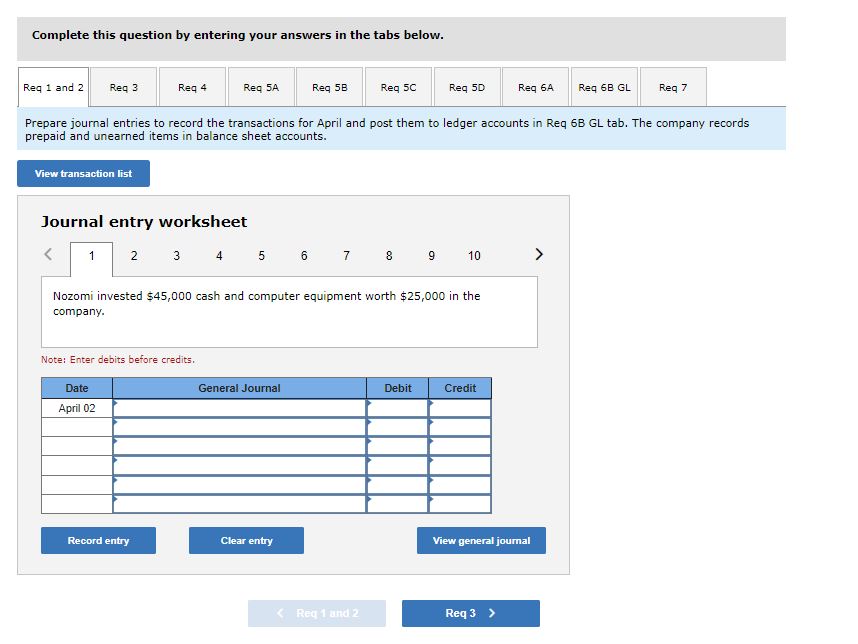
Task: Click Credit cell in April 02 row
Action: 460,408
